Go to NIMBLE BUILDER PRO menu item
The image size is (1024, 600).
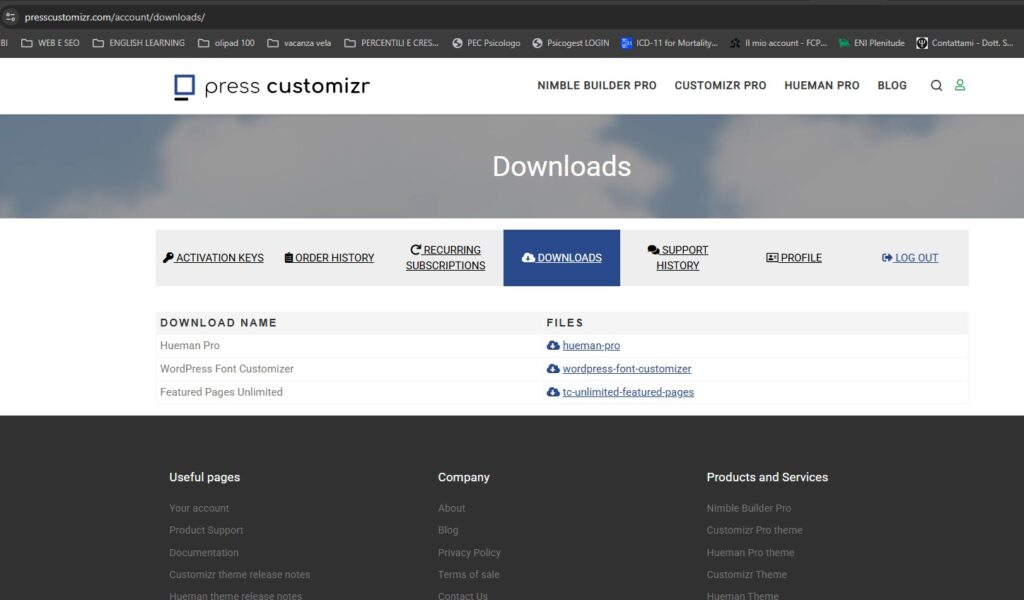[597, 86]
